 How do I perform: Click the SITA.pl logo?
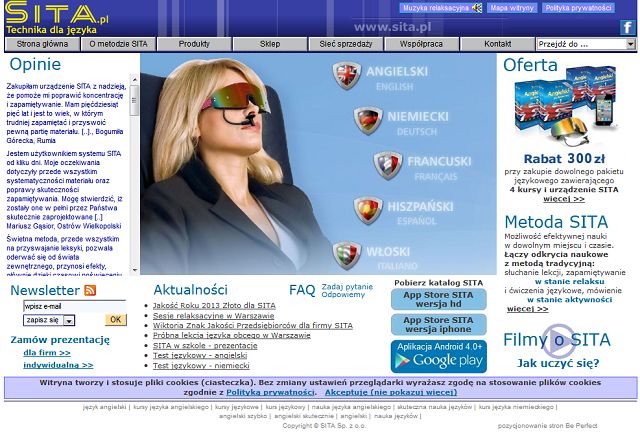coord(57,17)
